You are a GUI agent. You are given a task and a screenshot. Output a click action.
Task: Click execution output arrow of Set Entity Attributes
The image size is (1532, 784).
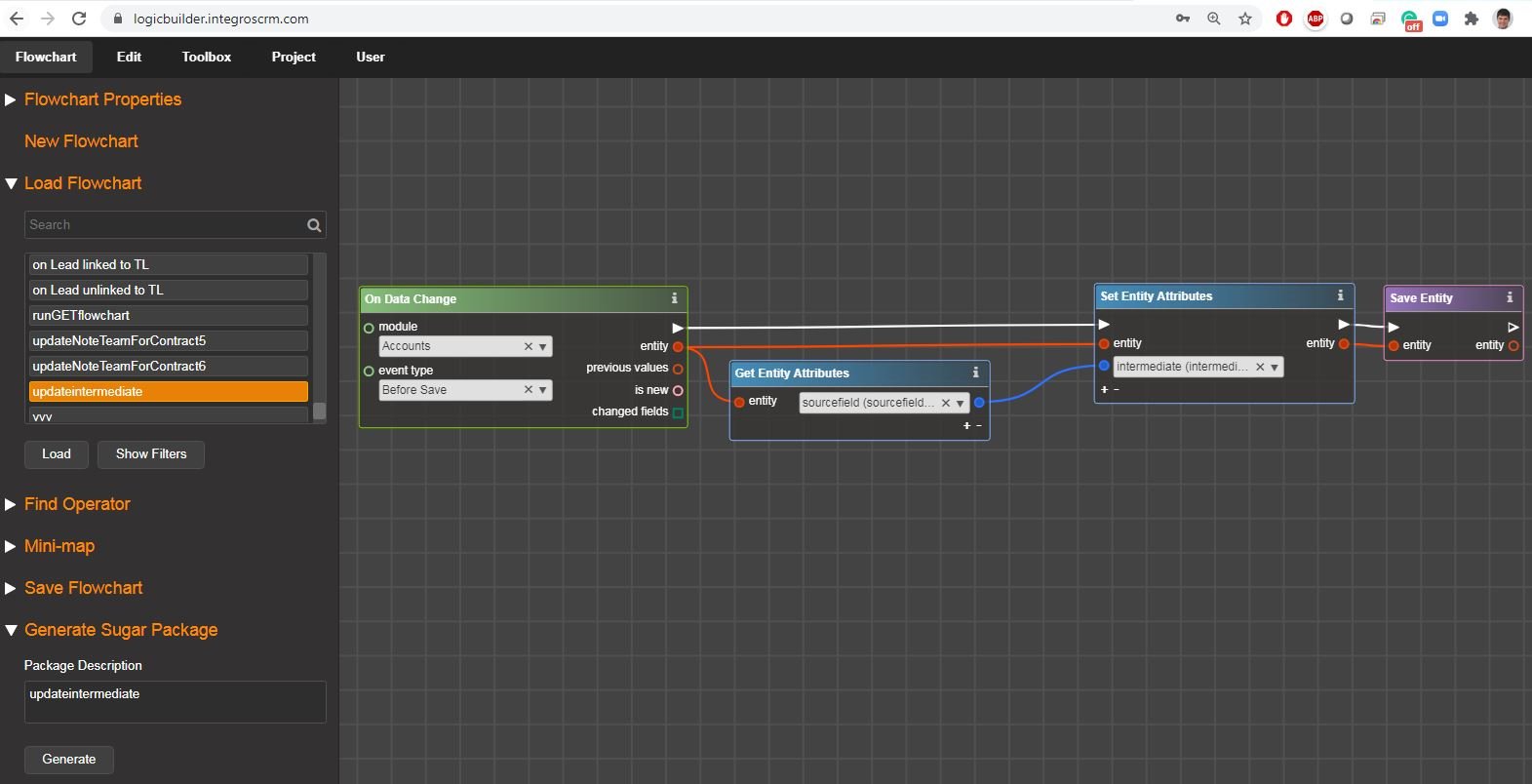1344,324
